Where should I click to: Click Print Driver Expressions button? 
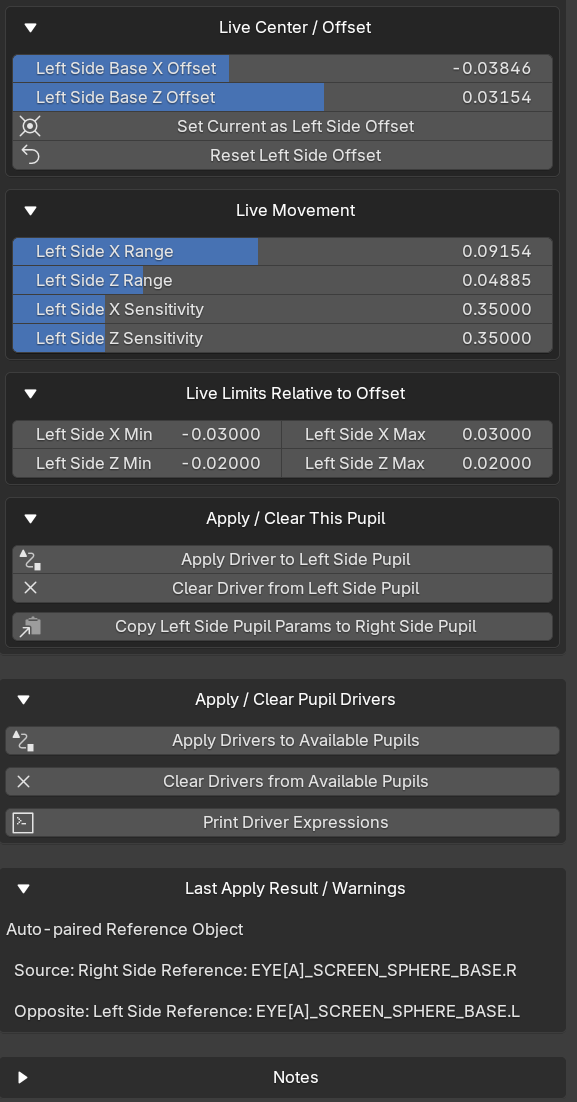coord(283,822)
